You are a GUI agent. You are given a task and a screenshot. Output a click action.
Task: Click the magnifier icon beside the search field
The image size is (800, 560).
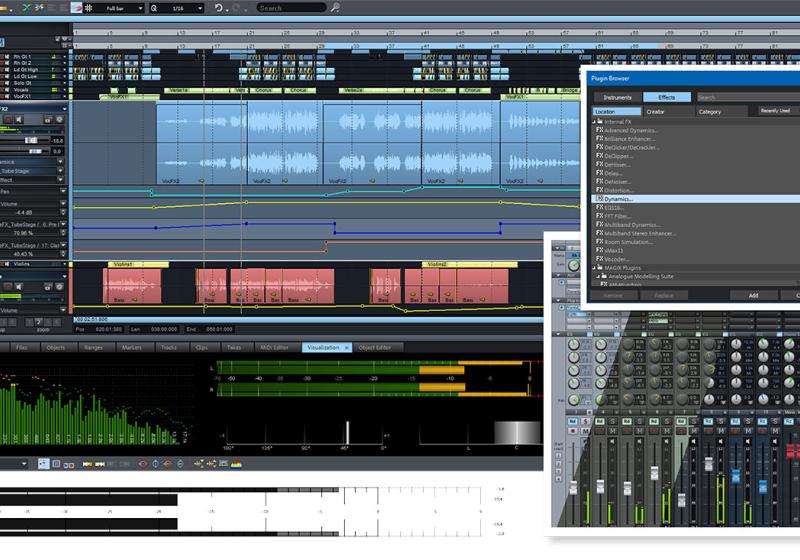click(335, 7)
